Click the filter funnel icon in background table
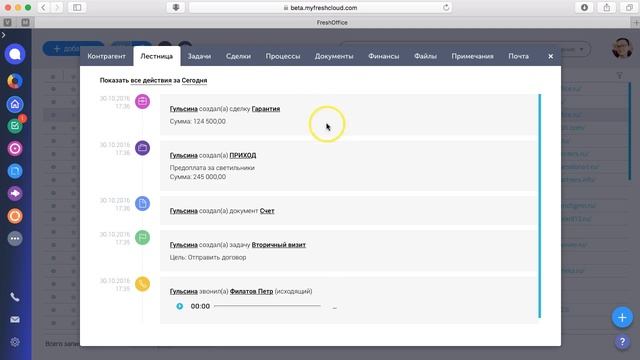This screenshot has height=360, width=640. [620, 76]
